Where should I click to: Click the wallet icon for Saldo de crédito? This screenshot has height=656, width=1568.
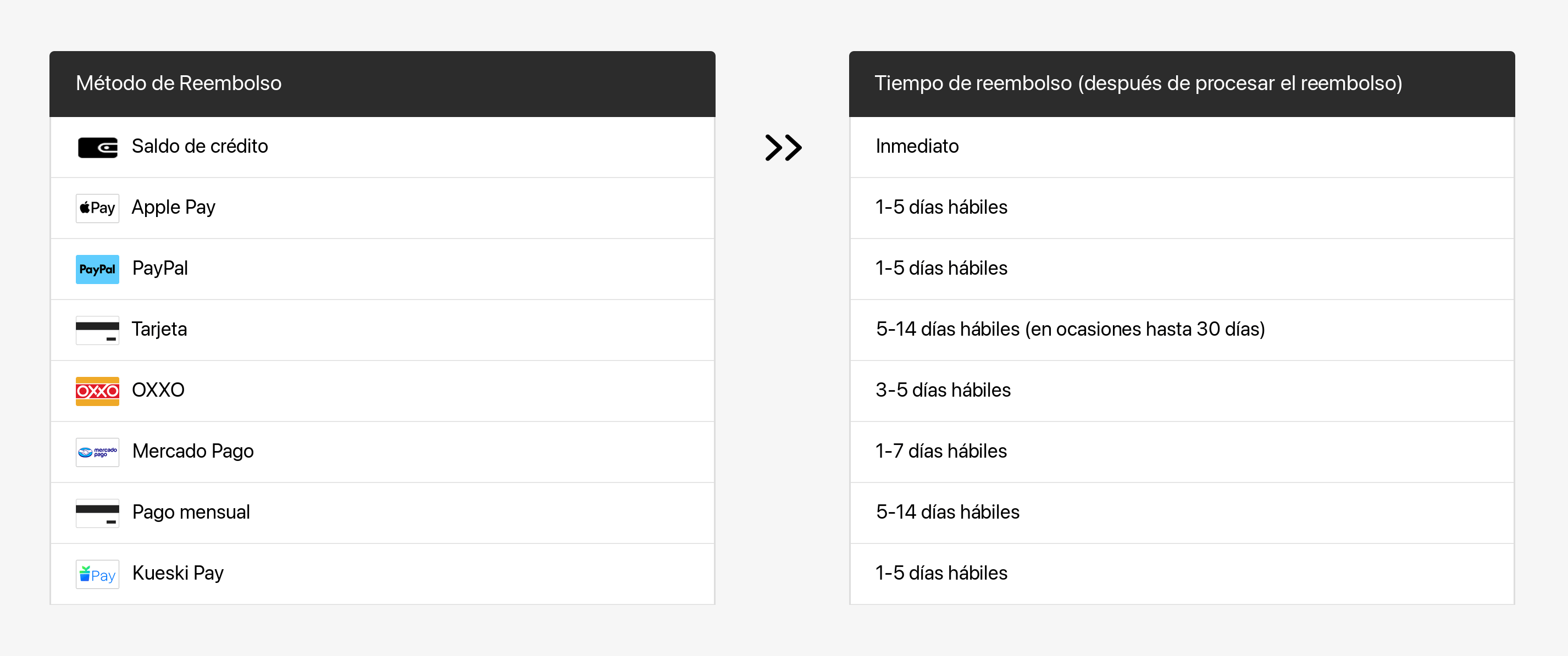click(97, 147)
